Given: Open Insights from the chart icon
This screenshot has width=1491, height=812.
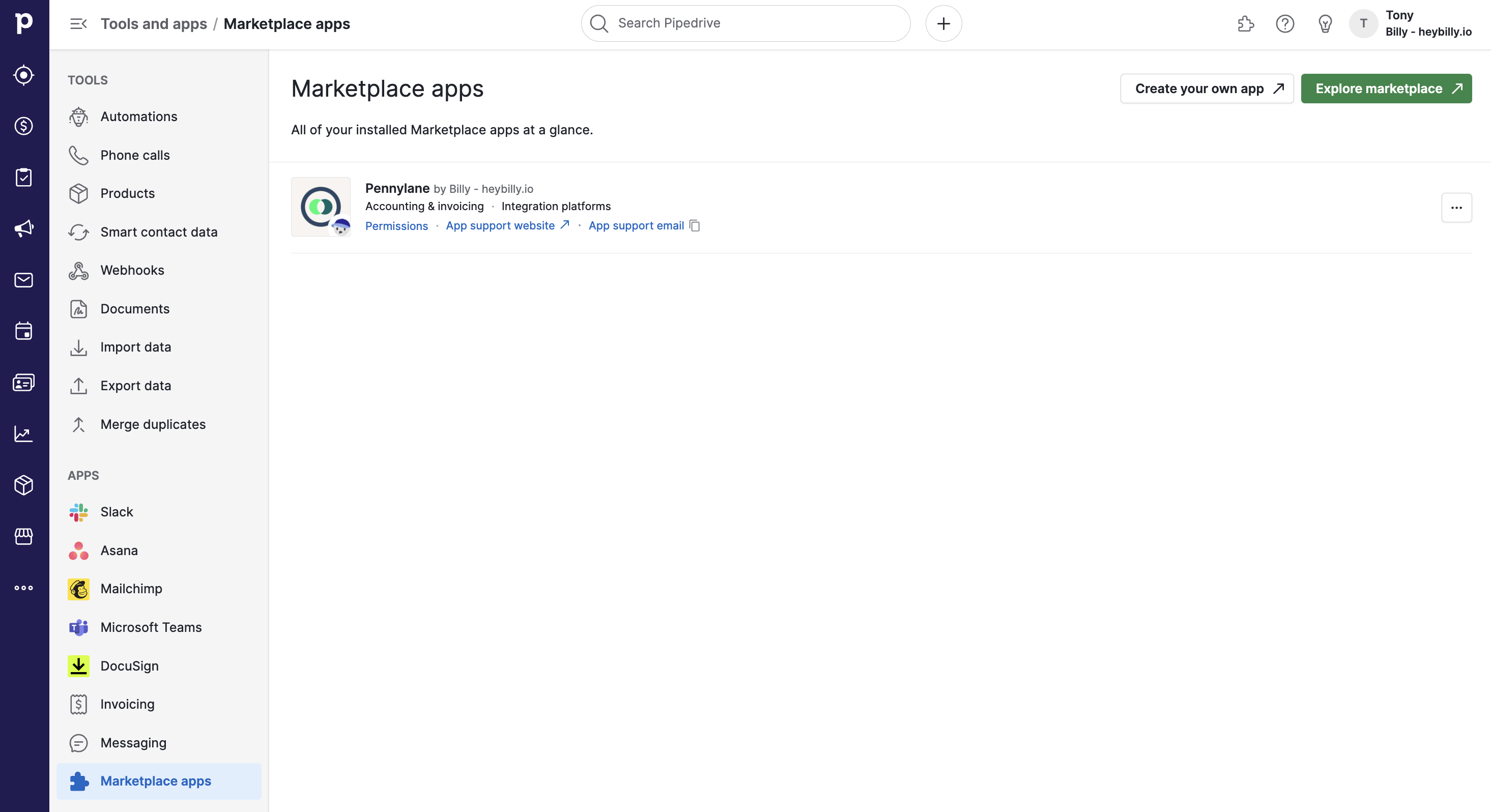Looking at the screenshot, I should [24, 433].
